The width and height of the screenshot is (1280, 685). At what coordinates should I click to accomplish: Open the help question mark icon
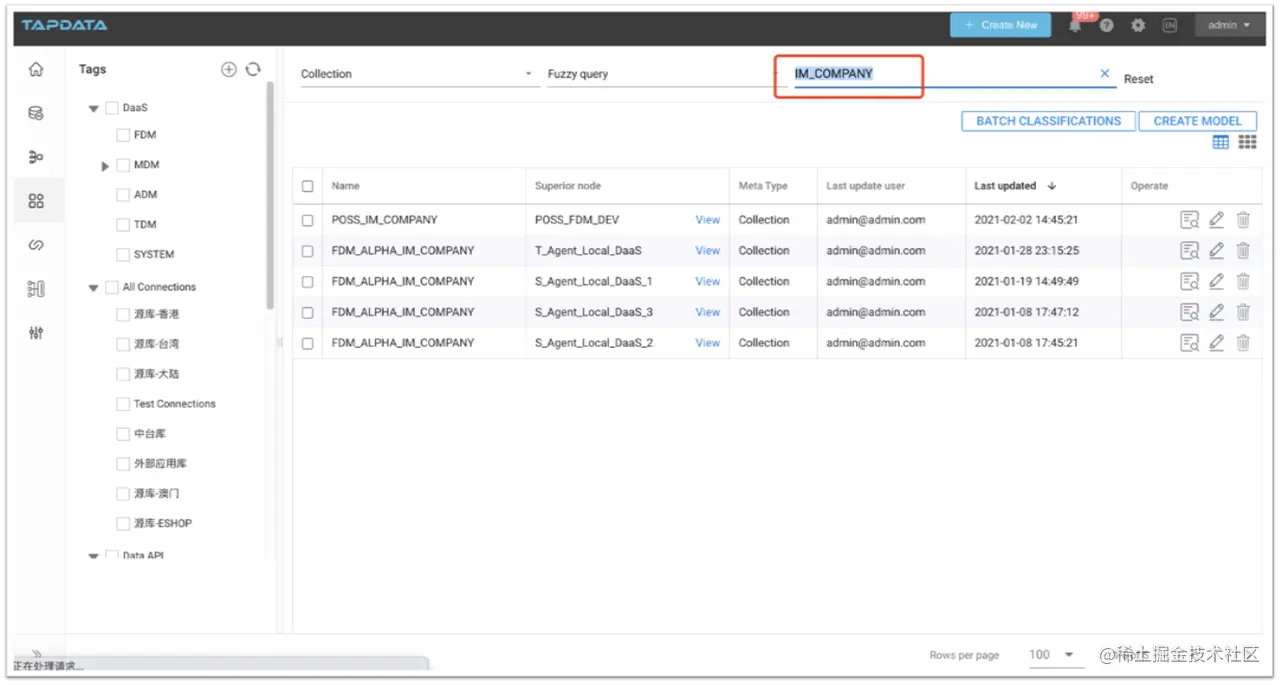(1107, 26)
